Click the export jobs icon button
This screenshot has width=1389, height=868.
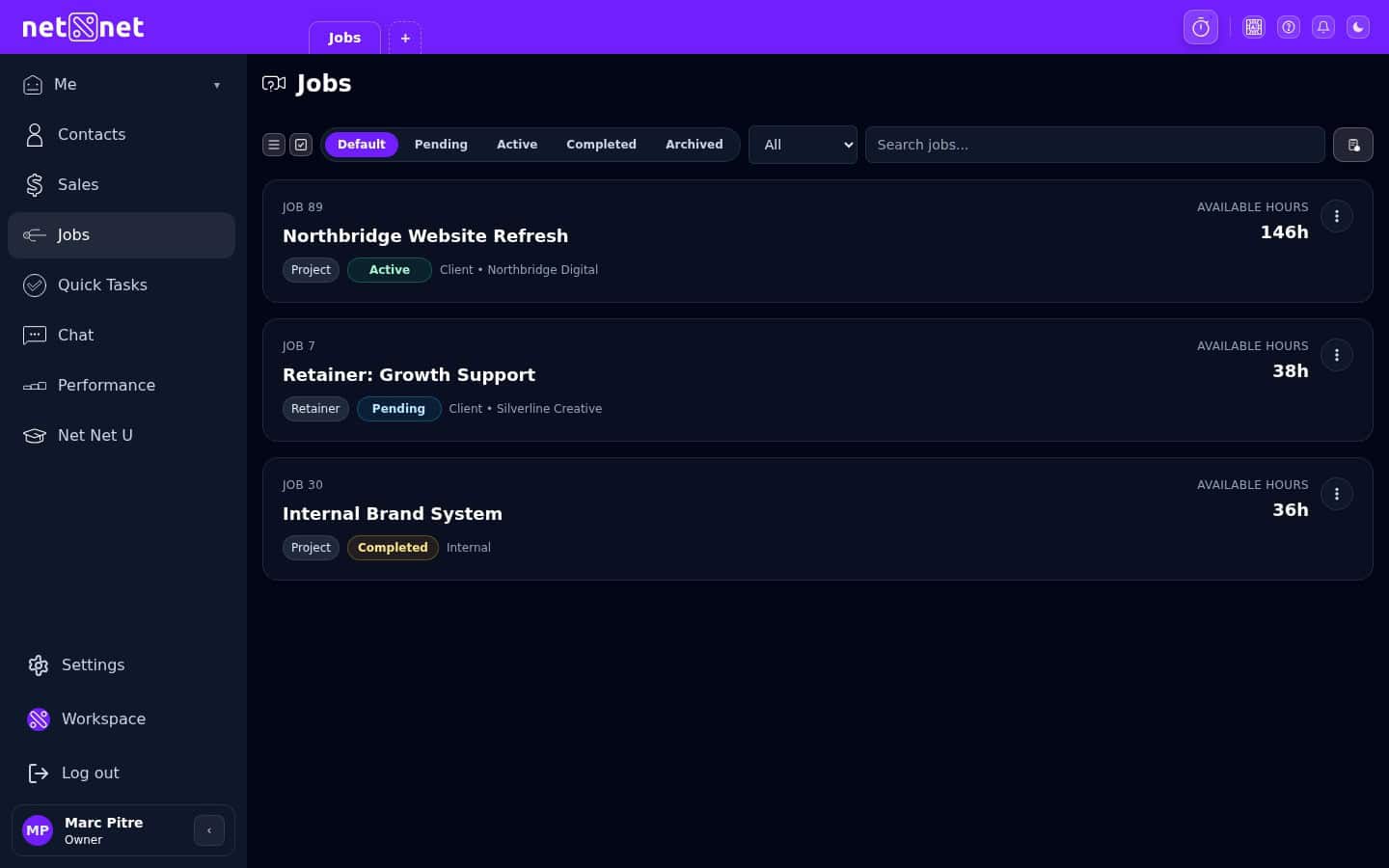1352,145
